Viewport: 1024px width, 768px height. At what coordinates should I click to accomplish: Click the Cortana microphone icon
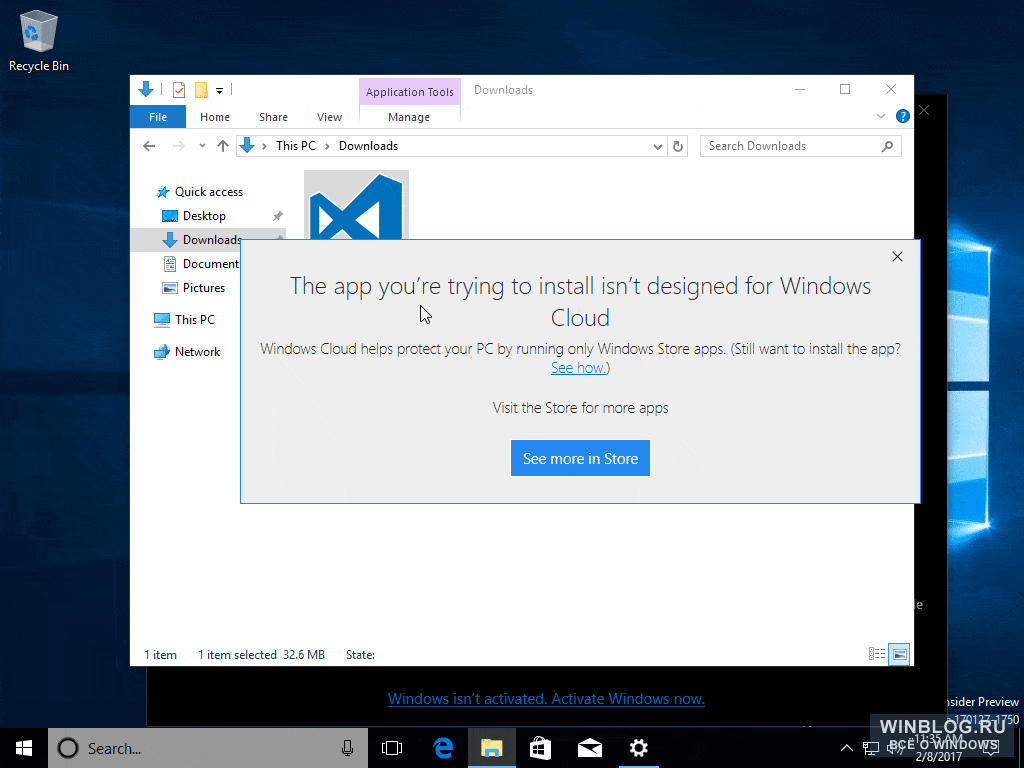point(347,748)
